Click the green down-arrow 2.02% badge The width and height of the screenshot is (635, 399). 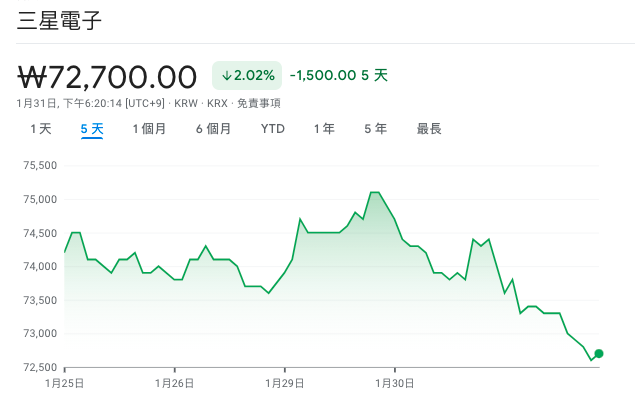[x=247, y=75]
